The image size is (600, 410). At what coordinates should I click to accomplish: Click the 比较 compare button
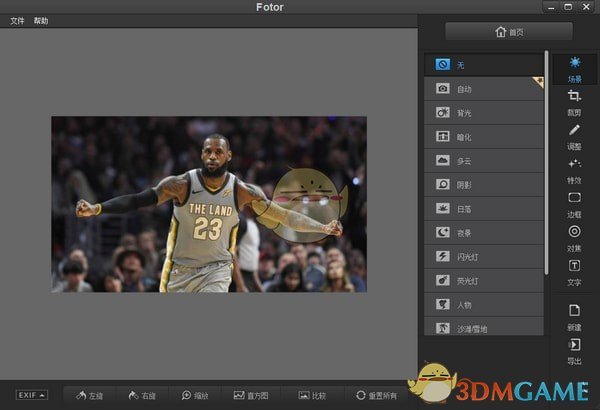point(312,395)
